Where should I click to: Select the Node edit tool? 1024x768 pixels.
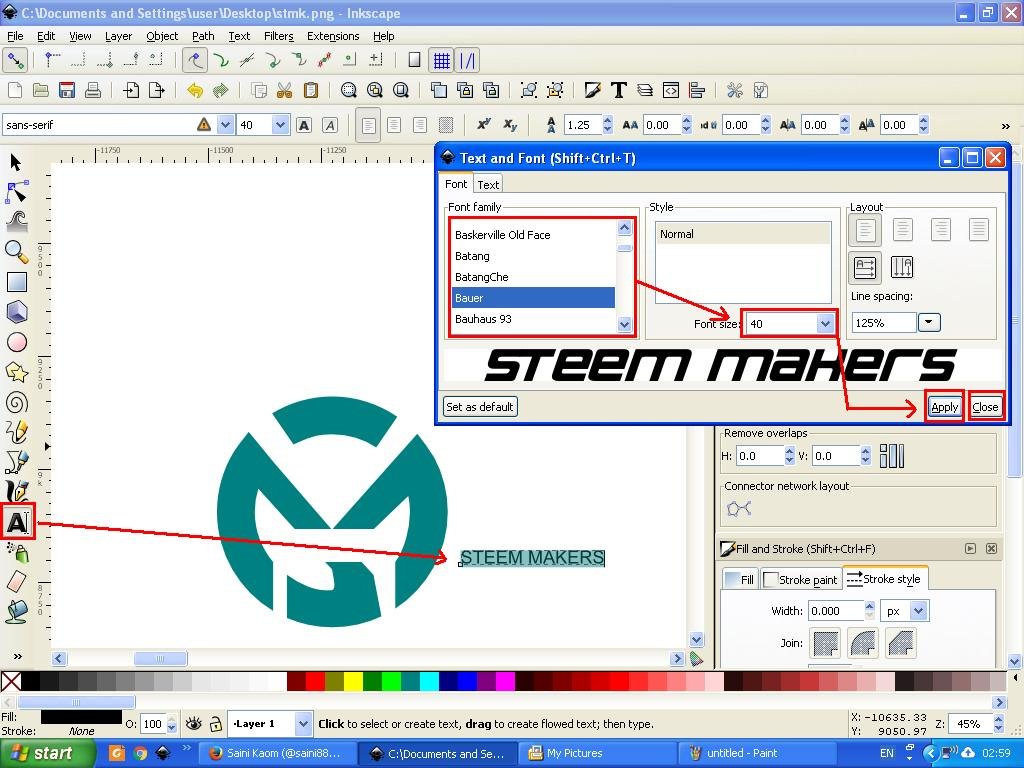pyautogui.click(x=16, y=192)
